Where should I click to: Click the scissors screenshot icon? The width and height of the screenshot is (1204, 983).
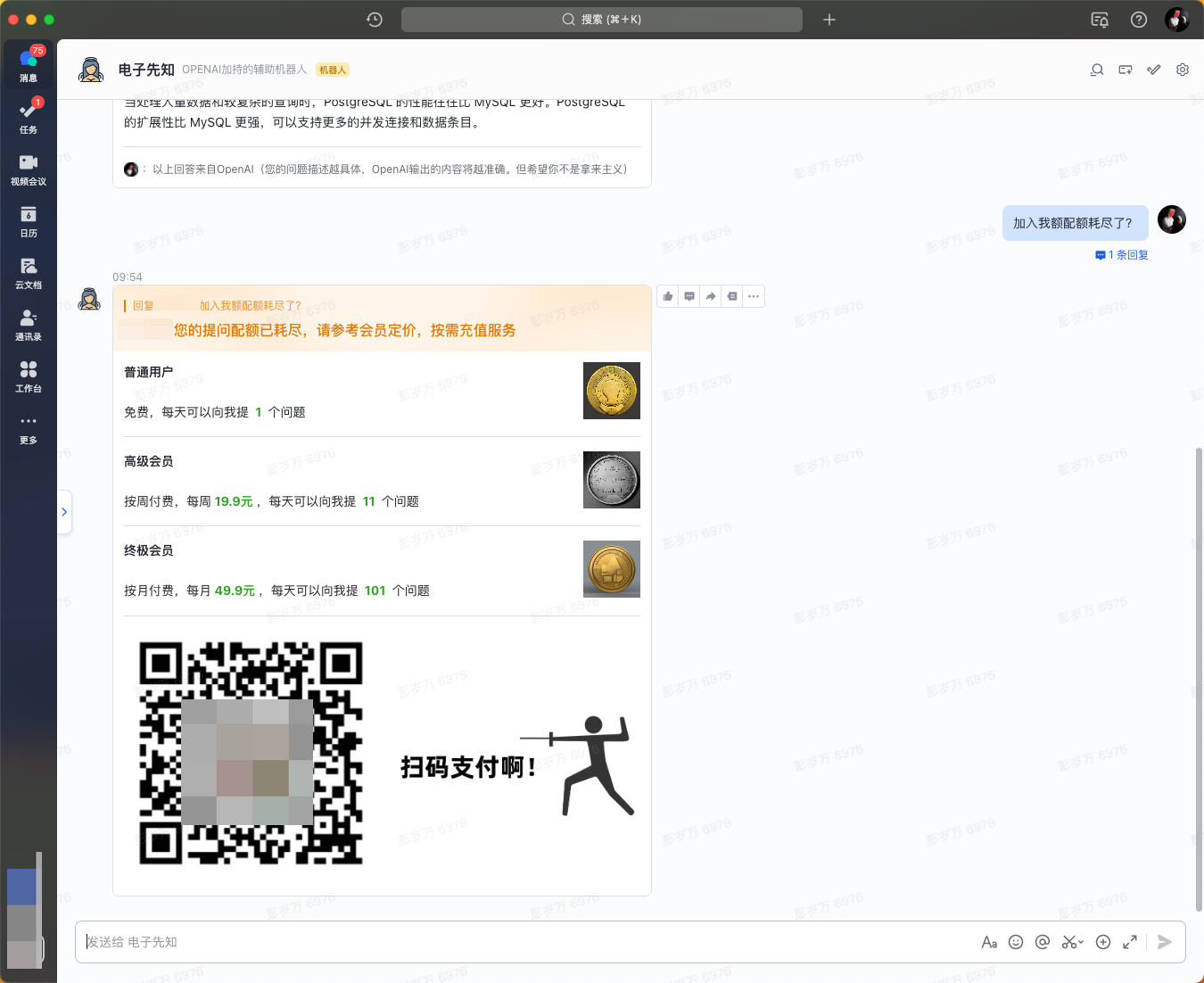tap(1068, 942)
